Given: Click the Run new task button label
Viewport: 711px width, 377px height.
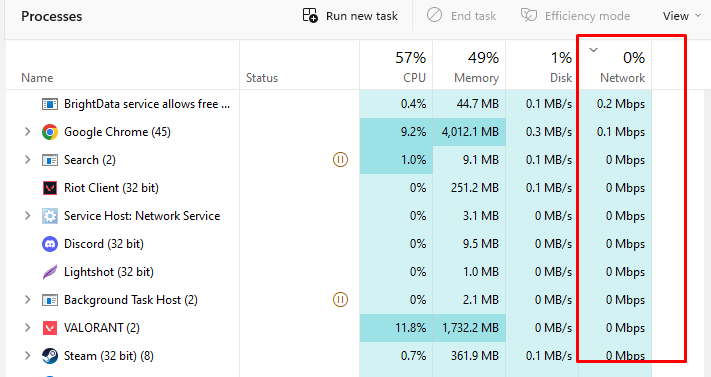Looking at the screenshot, I should (361, 16).
